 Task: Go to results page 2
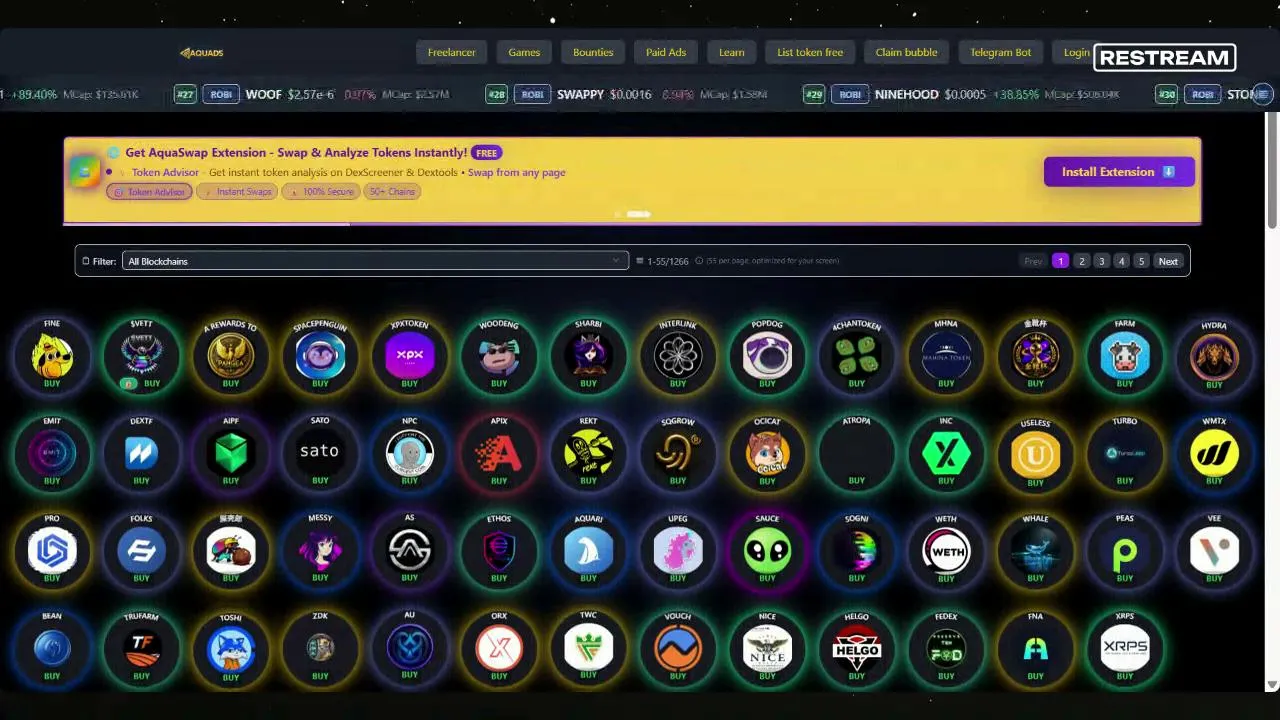click(1081, 261)
